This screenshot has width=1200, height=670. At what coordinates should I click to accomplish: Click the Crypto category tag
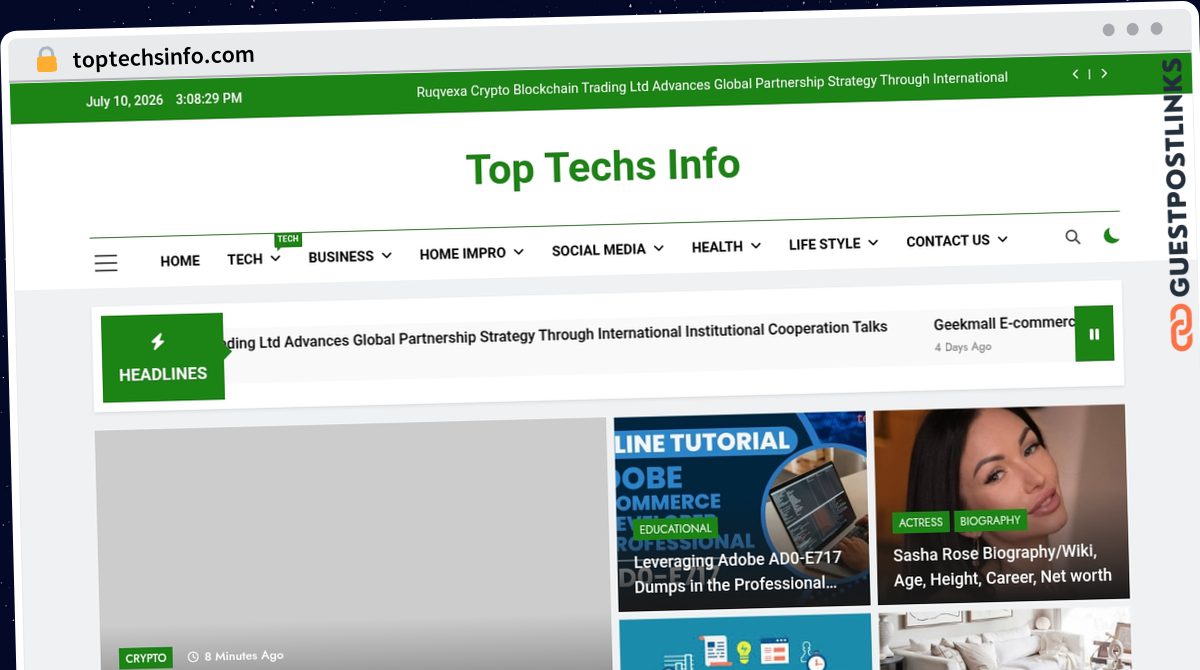(x=146, y=658)
